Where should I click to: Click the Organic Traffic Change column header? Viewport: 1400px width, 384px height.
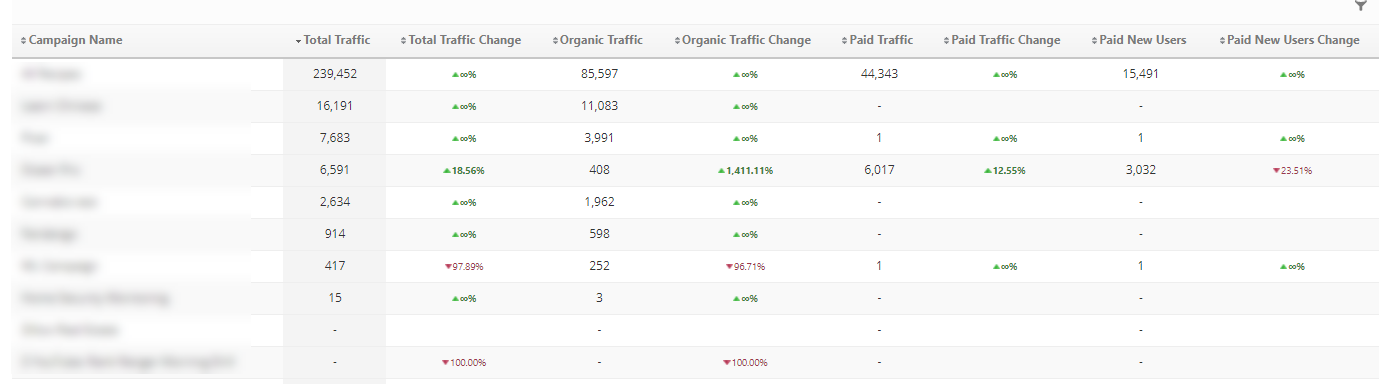pos(742,40)
